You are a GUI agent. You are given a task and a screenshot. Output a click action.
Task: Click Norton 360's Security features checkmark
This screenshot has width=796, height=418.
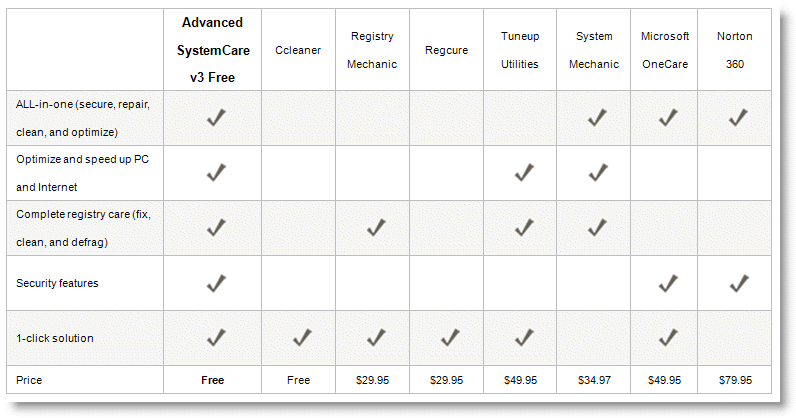[x=739, y=283]
